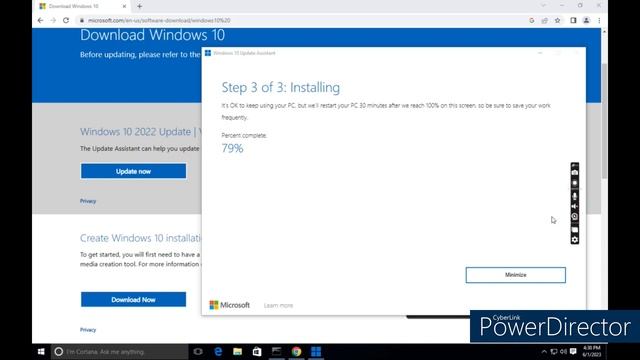
Task: Click the Chrome icon on the taskbar
Action: 296,351
